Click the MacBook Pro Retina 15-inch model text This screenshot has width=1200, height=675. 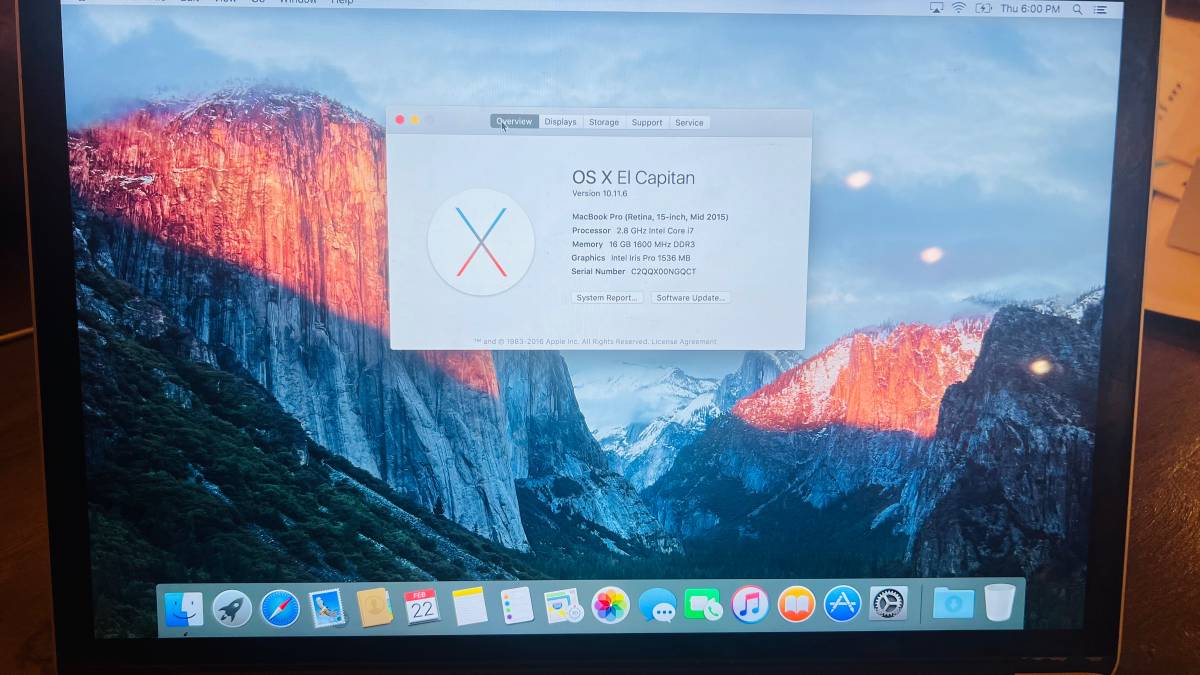tap(650, 216)
